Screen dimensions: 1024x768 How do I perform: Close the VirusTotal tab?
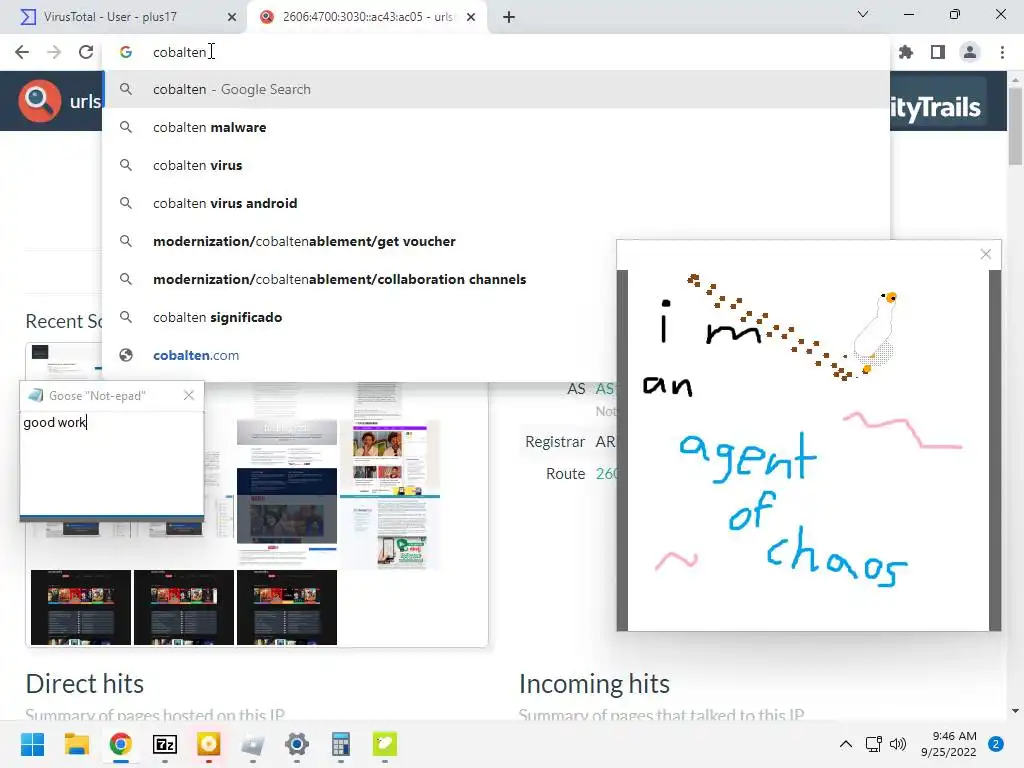pos(231,17)
